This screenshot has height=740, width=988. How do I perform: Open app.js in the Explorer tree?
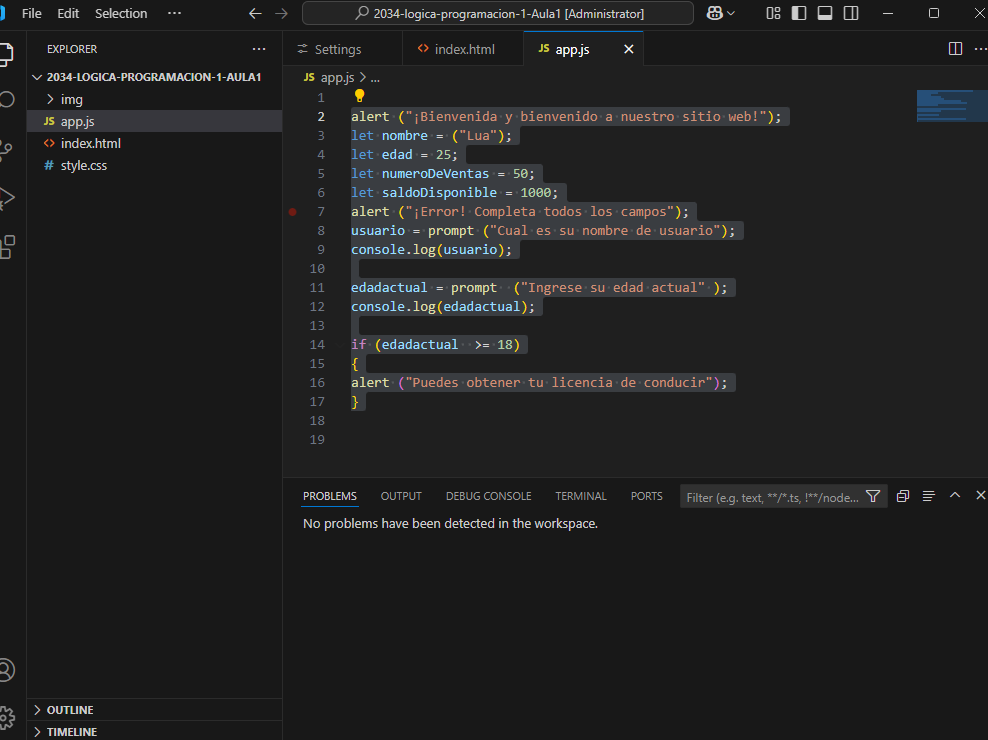tap(154, 121)
